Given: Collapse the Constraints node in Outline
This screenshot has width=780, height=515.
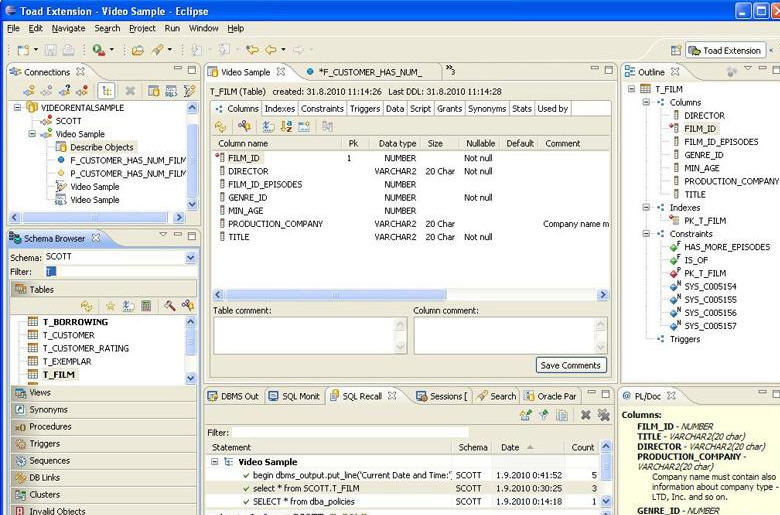Looking at the screenshot, I should click(646, 233).
